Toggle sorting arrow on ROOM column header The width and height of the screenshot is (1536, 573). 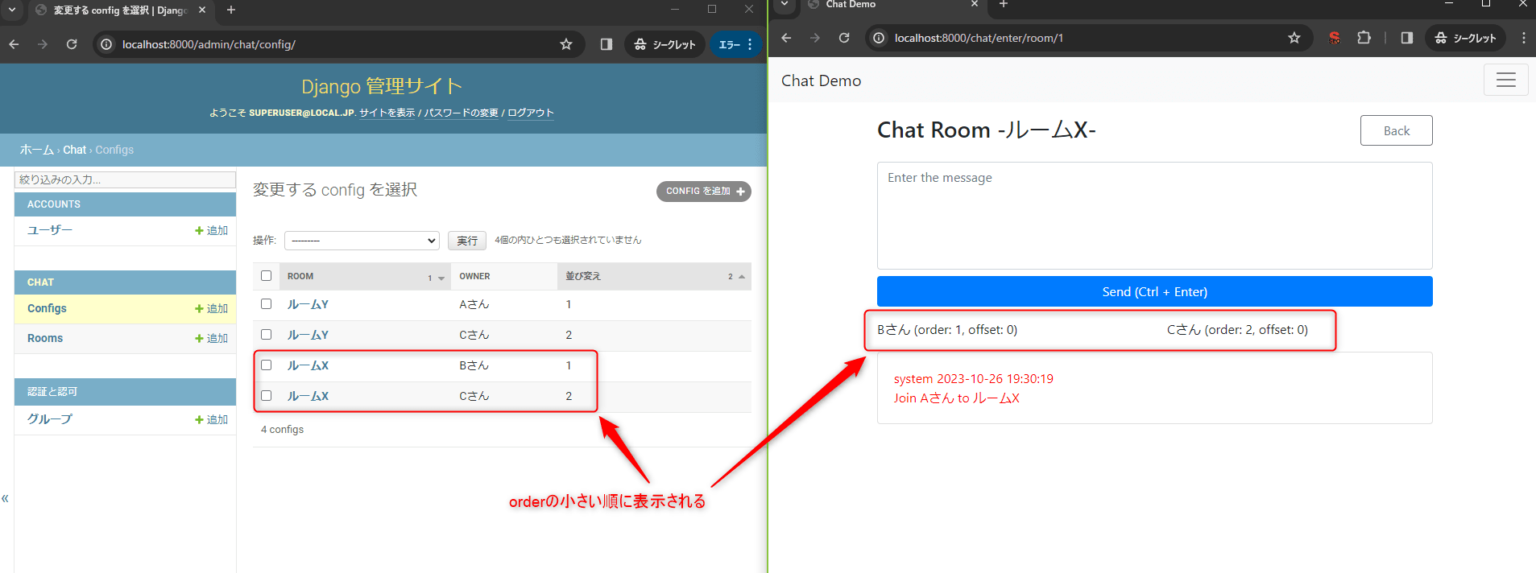441,278
